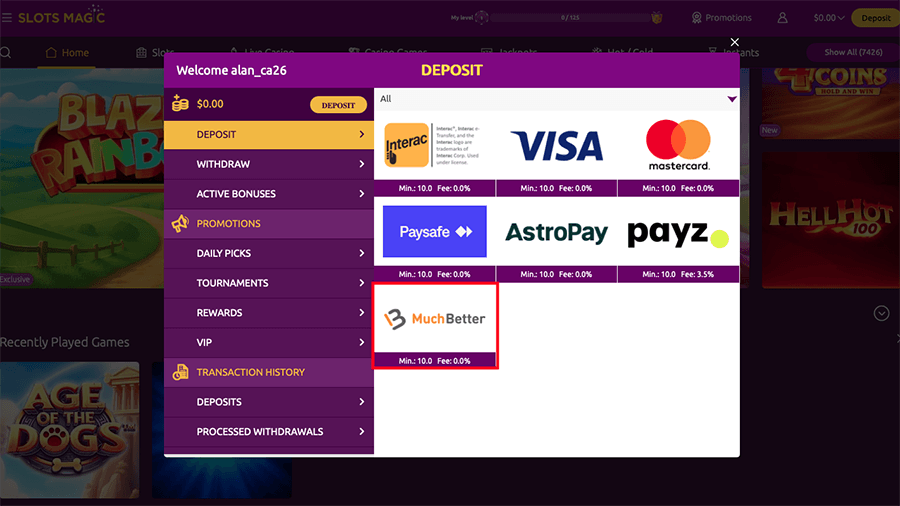The image size is (900, 506).
Task: Click the Promotions badge icon in header
Action: coord(696,18)
